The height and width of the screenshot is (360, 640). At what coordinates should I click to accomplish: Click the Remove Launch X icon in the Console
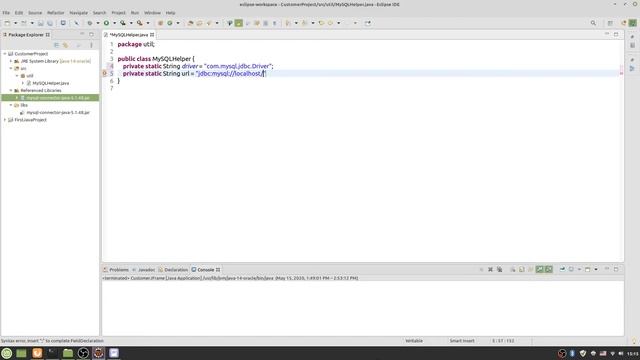tap(490, 269)
